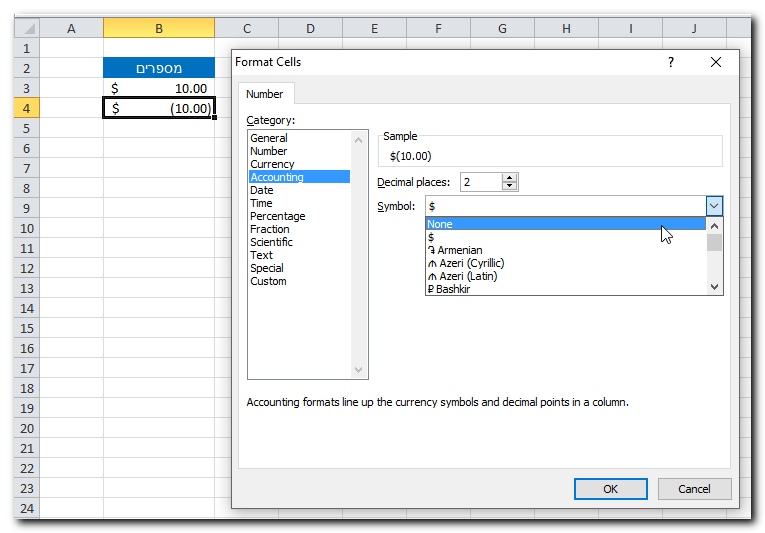765x533 pixels.
Task: Select None in the symbol list
Action: [565, 224]
